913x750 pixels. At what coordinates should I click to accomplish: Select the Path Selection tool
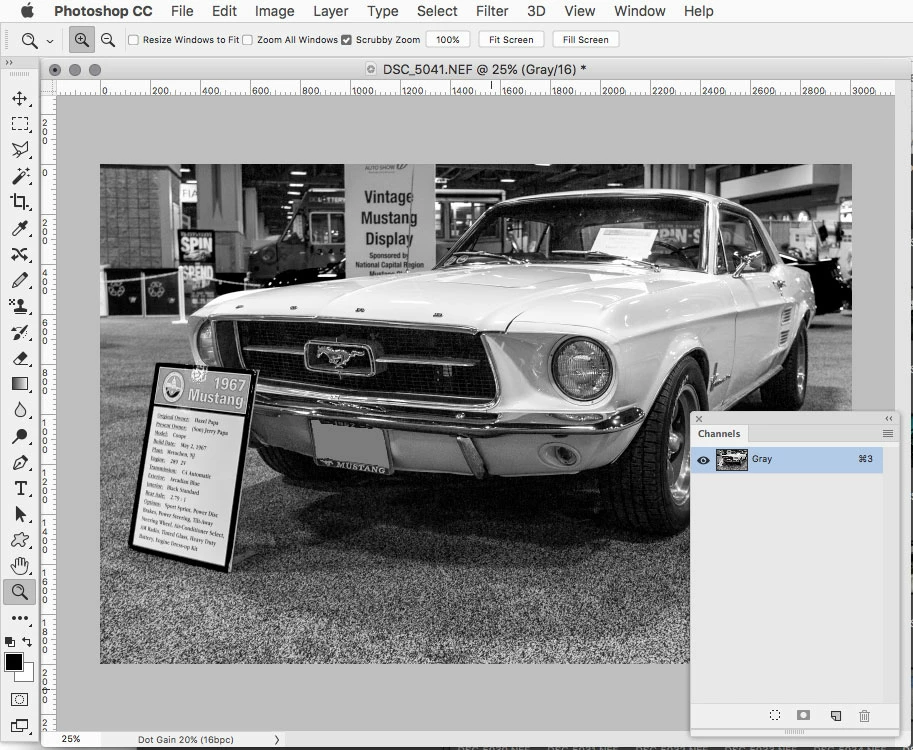(20, 514)
